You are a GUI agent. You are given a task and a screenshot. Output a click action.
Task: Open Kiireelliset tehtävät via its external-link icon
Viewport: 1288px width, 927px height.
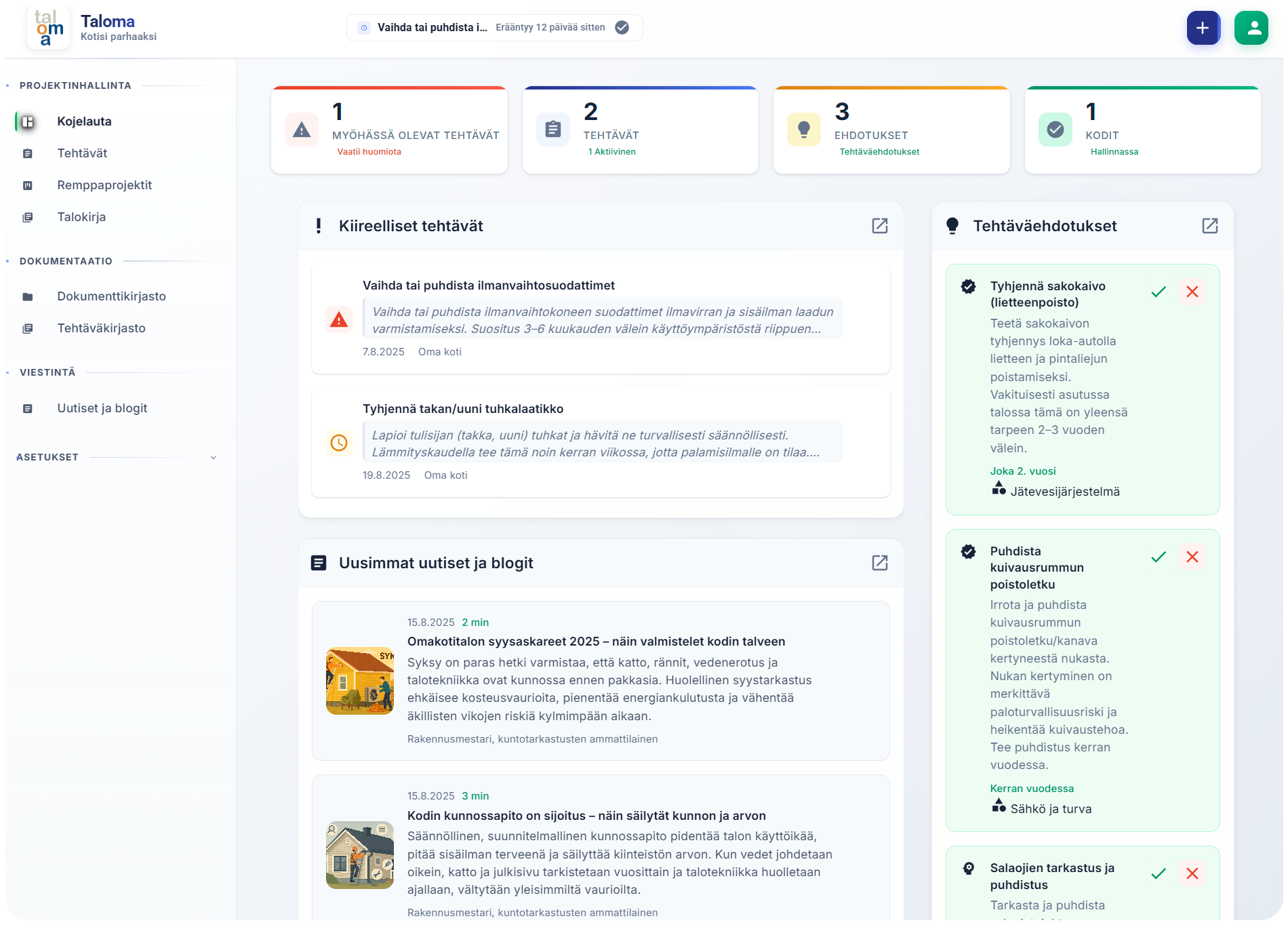(879, 226)
